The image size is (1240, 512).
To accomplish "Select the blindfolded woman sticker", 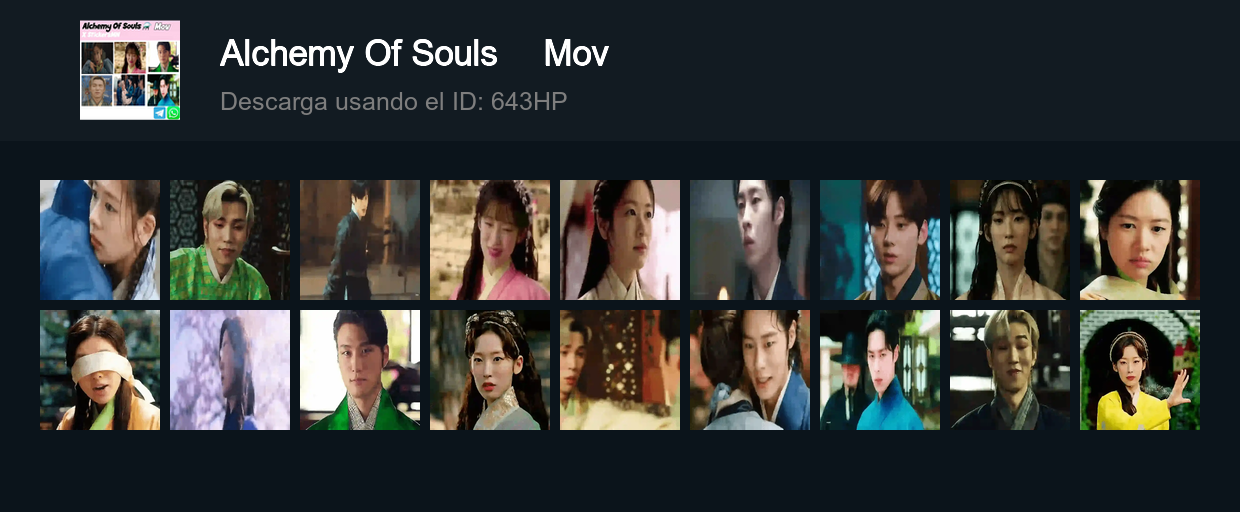I will [100, 370].
